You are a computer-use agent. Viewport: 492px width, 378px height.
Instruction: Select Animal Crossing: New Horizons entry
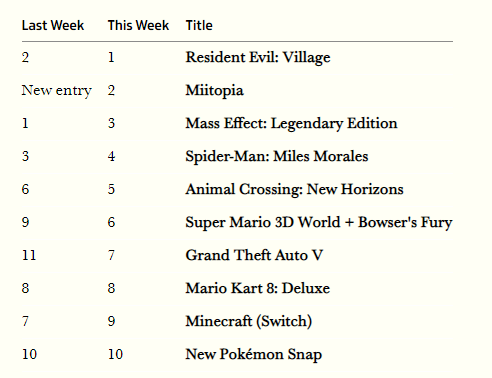tap(294, 189)
